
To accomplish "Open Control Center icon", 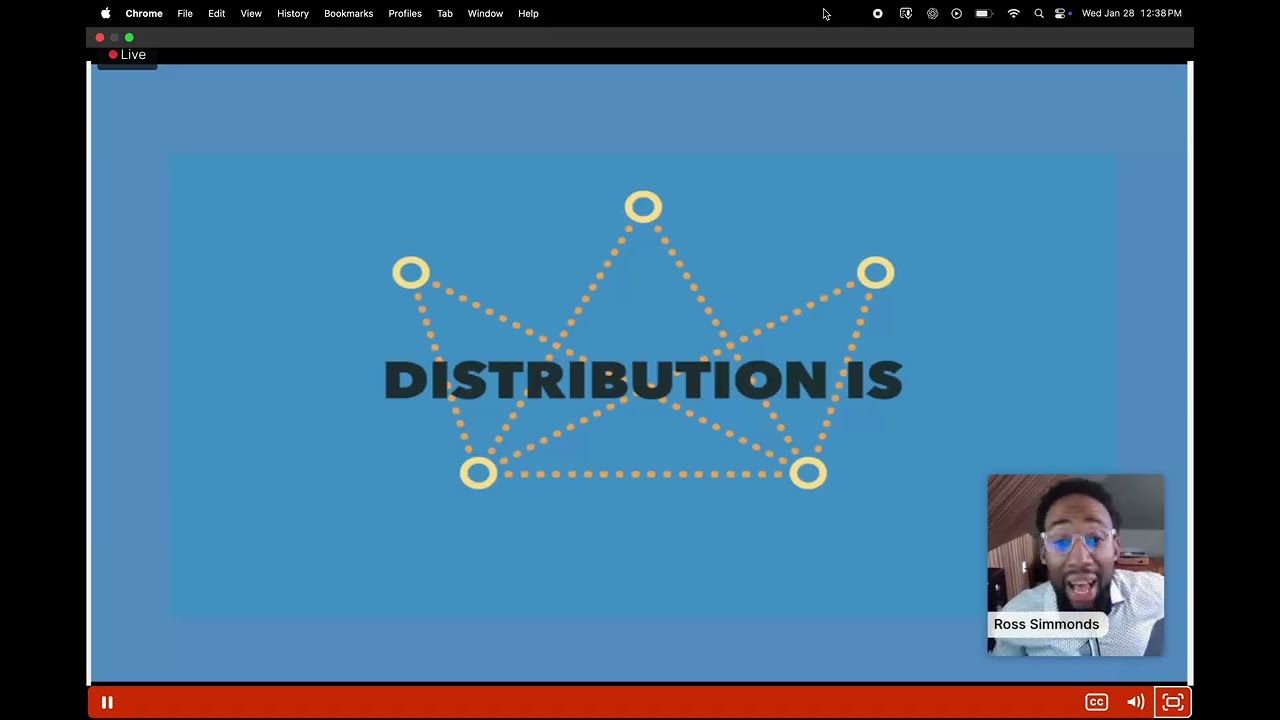I will [1062, 13].
